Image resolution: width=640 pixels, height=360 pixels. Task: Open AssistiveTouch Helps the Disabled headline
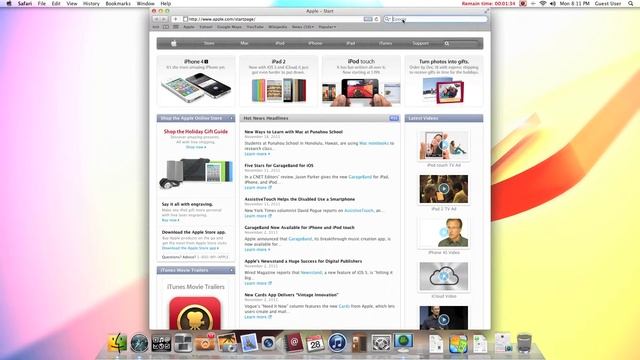300,199
